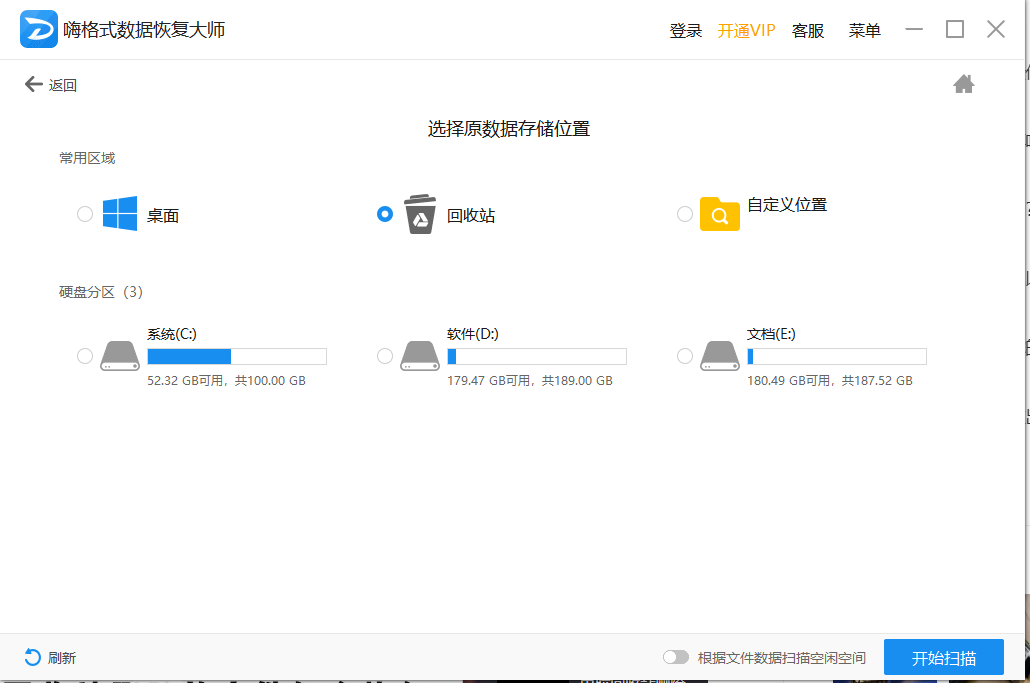
Task: Open the 菜单 menu
Action: pyautogui.click(x=864, y=31)
